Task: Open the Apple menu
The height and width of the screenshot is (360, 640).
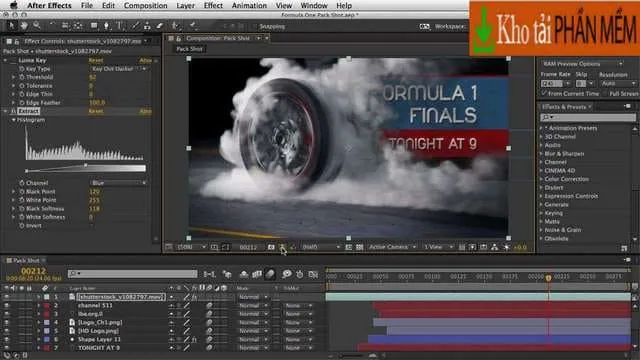Action: [13, 5]
